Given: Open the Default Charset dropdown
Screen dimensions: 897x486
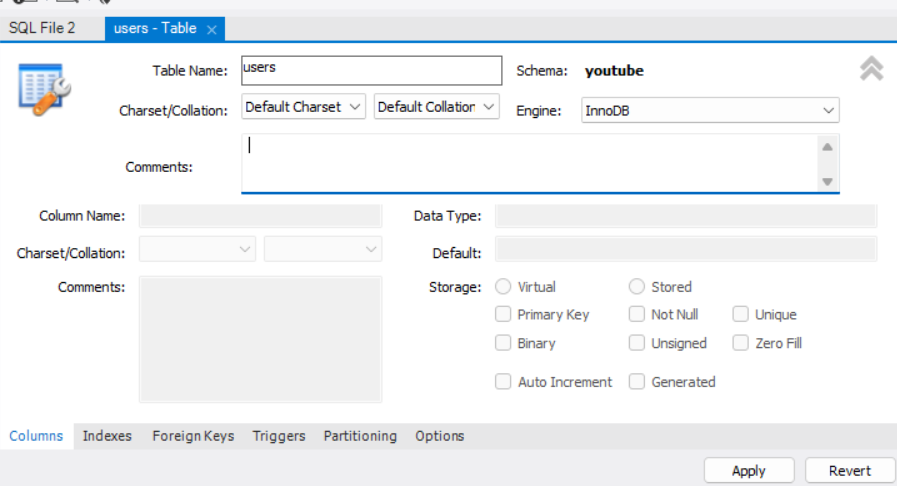Looking at the screenshot, I should 304,107.
